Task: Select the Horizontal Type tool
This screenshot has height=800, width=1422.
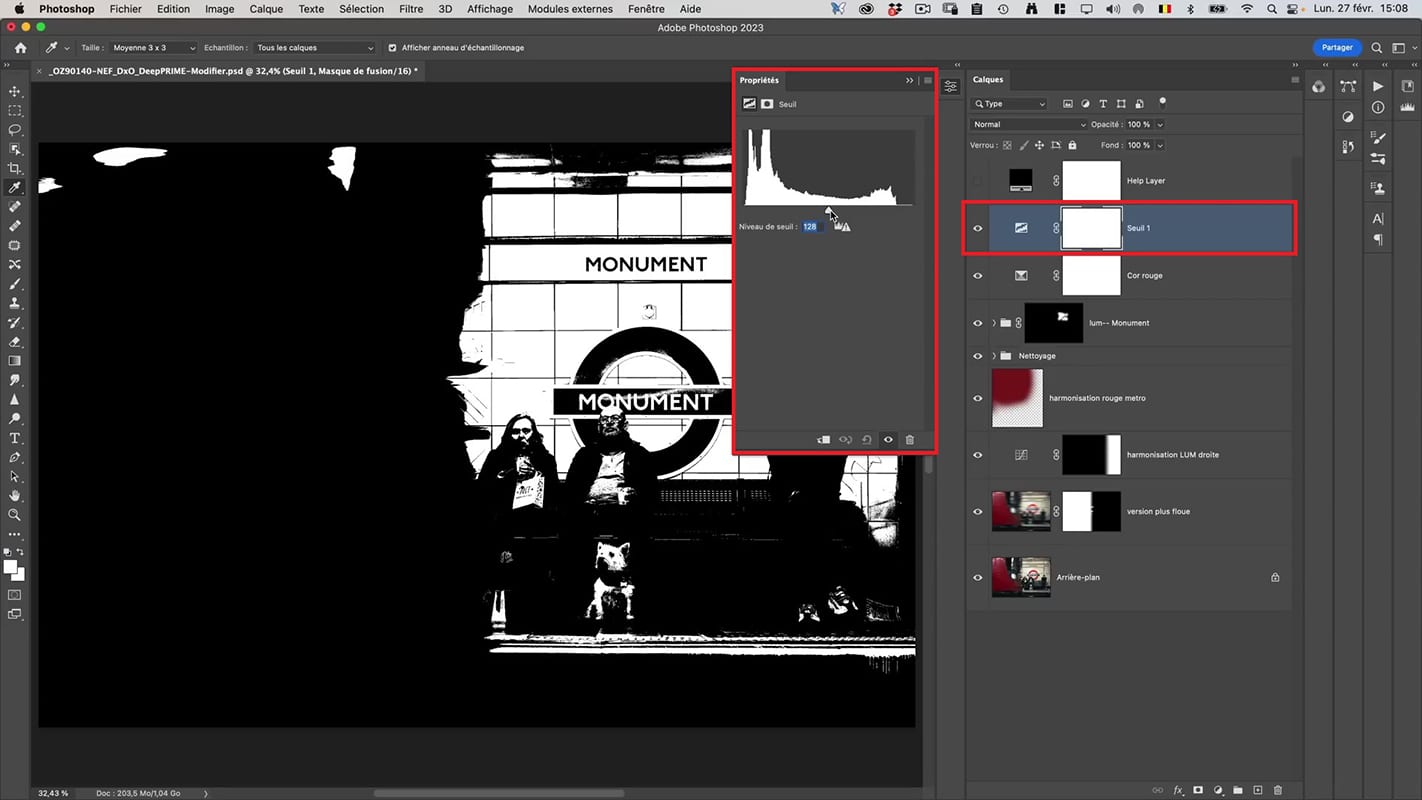Action: pos(15,438)
